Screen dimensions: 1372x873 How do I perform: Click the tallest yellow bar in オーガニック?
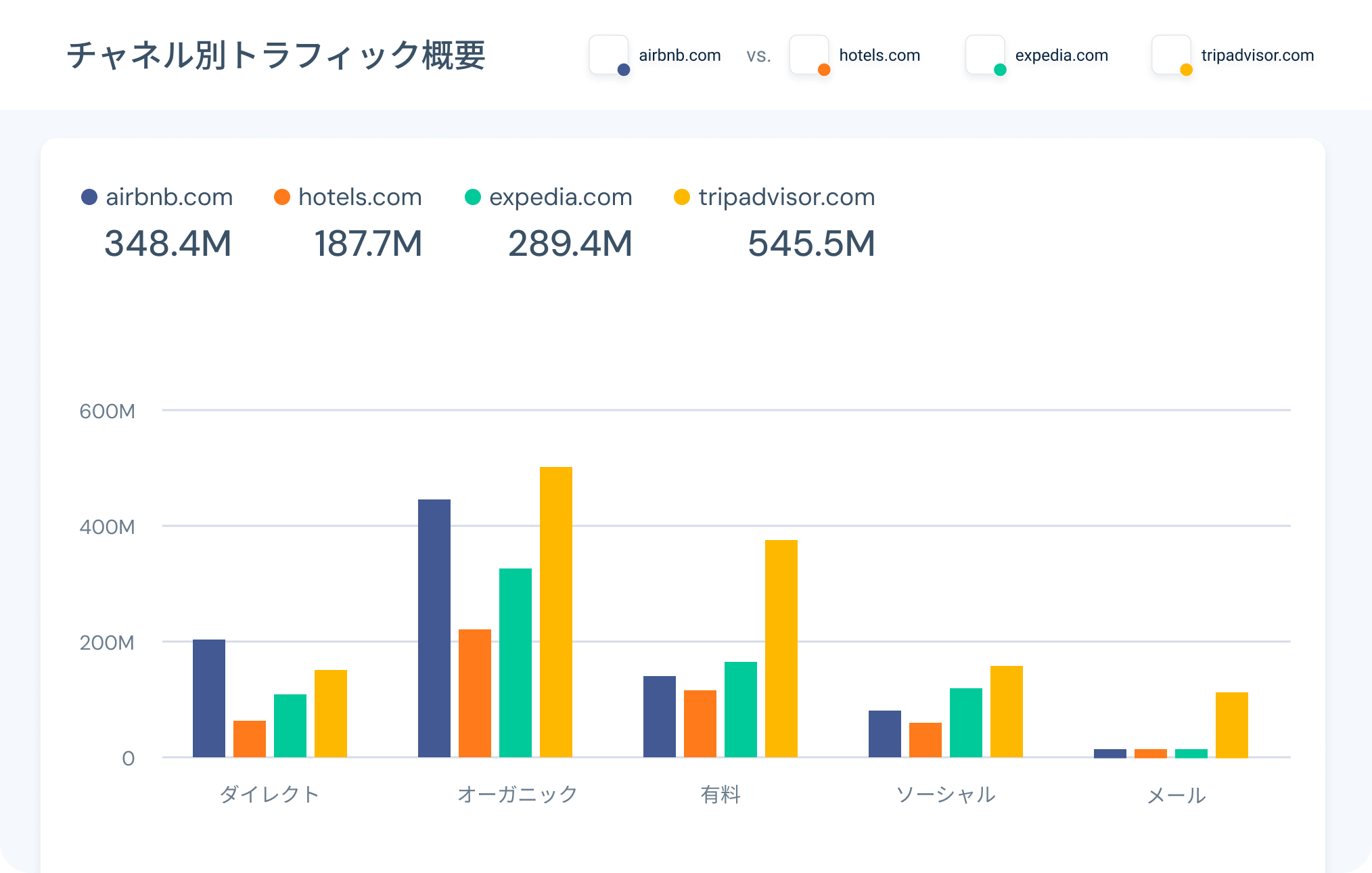(555, 612)
